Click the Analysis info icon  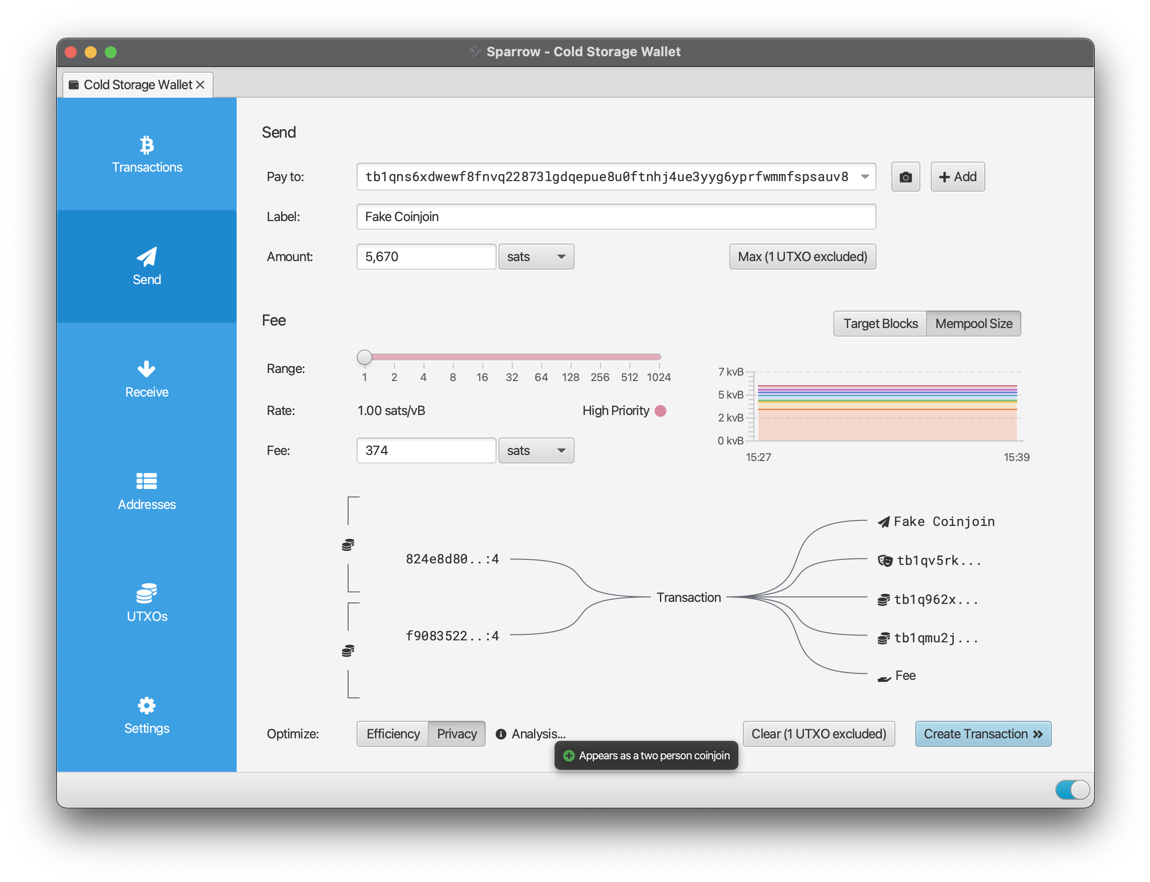[x=501, y=734]
